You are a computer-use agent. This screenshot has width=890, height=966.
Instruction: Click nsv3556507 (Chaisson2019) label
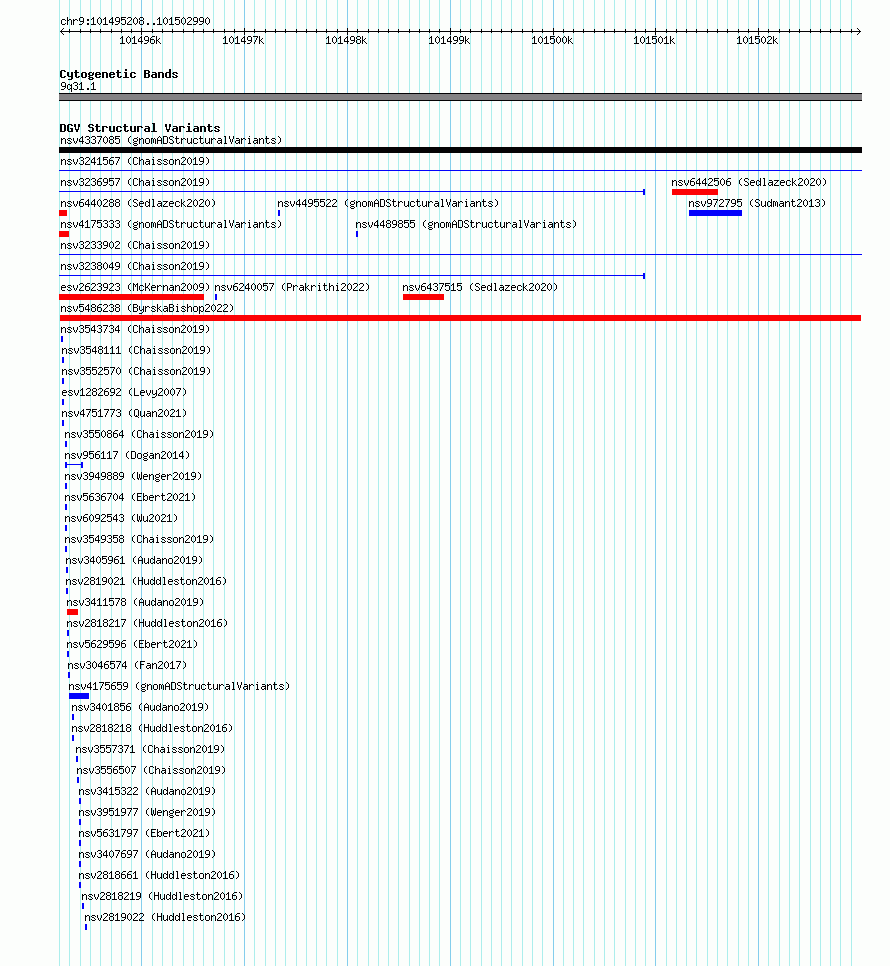pyautogui.click(x=151, y=769)
